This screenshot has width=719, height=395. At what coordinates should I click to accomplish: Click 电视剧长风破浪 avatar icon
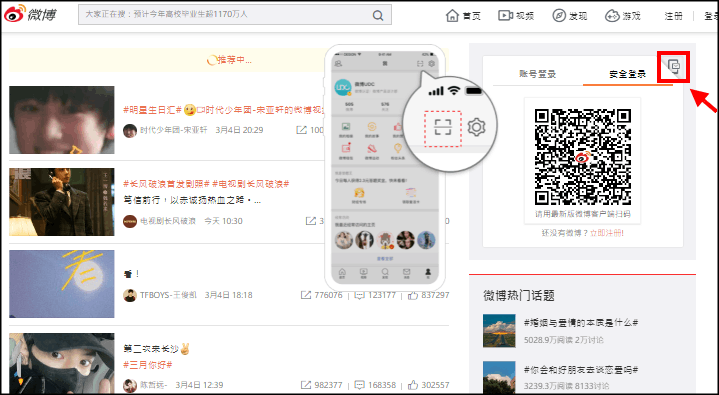pos(130,221)
